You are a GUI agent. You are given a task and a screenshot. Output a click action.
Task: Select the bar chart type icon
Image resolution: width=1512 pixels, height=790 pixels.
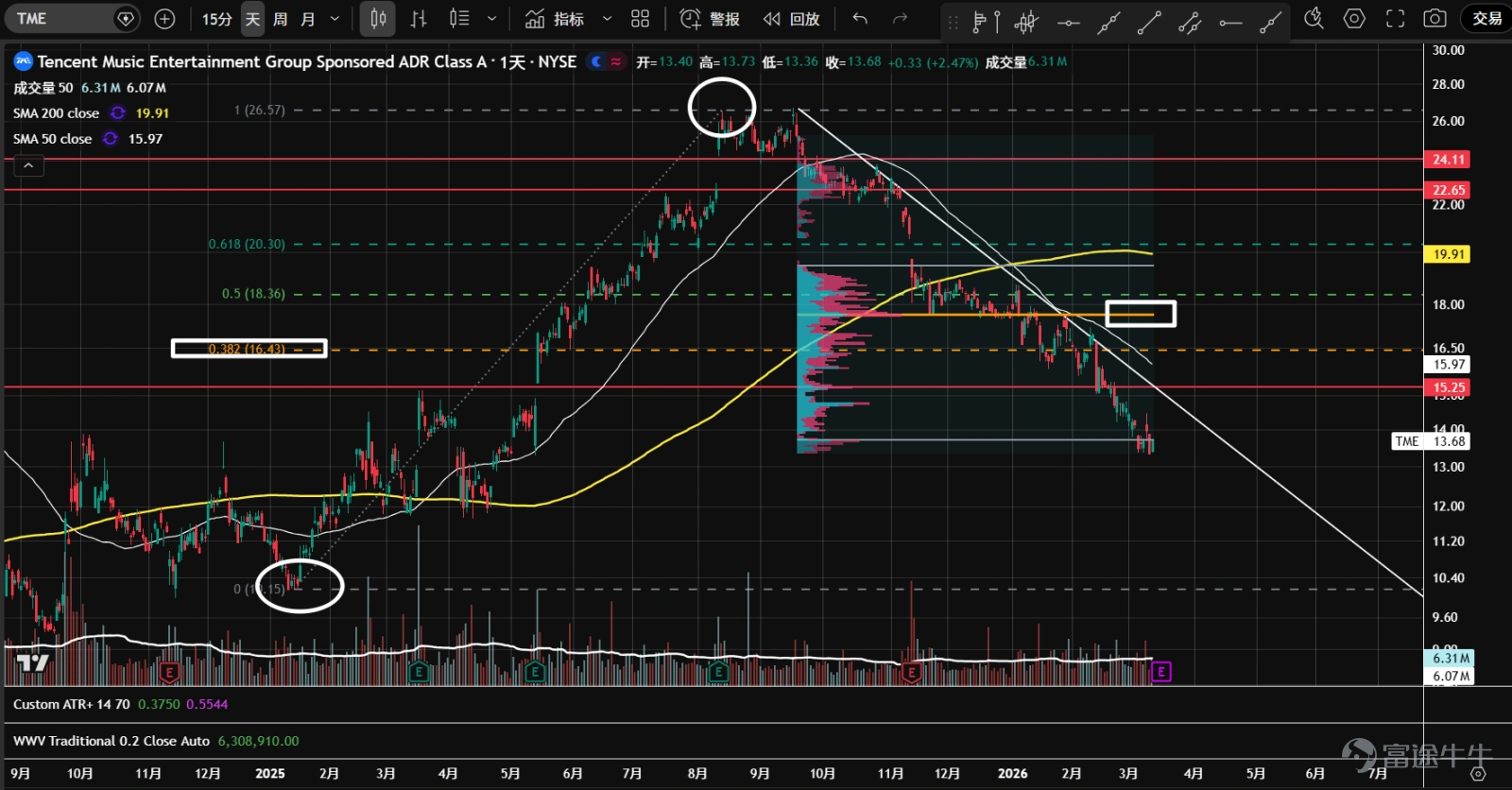pyautogui.click(x=419, y=19)
